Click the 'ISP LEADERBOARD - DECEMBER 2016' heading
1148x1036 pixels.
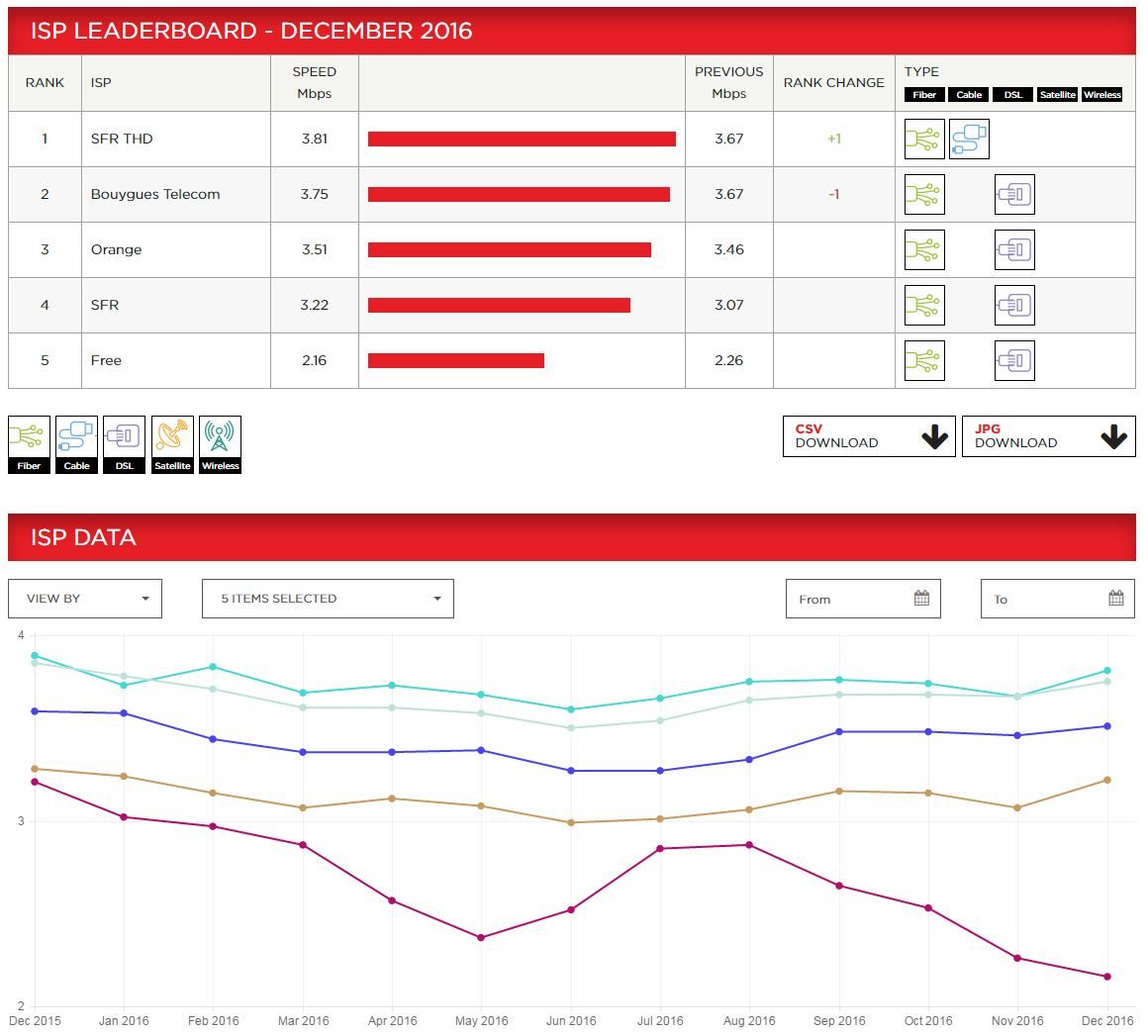pos(251,31)
